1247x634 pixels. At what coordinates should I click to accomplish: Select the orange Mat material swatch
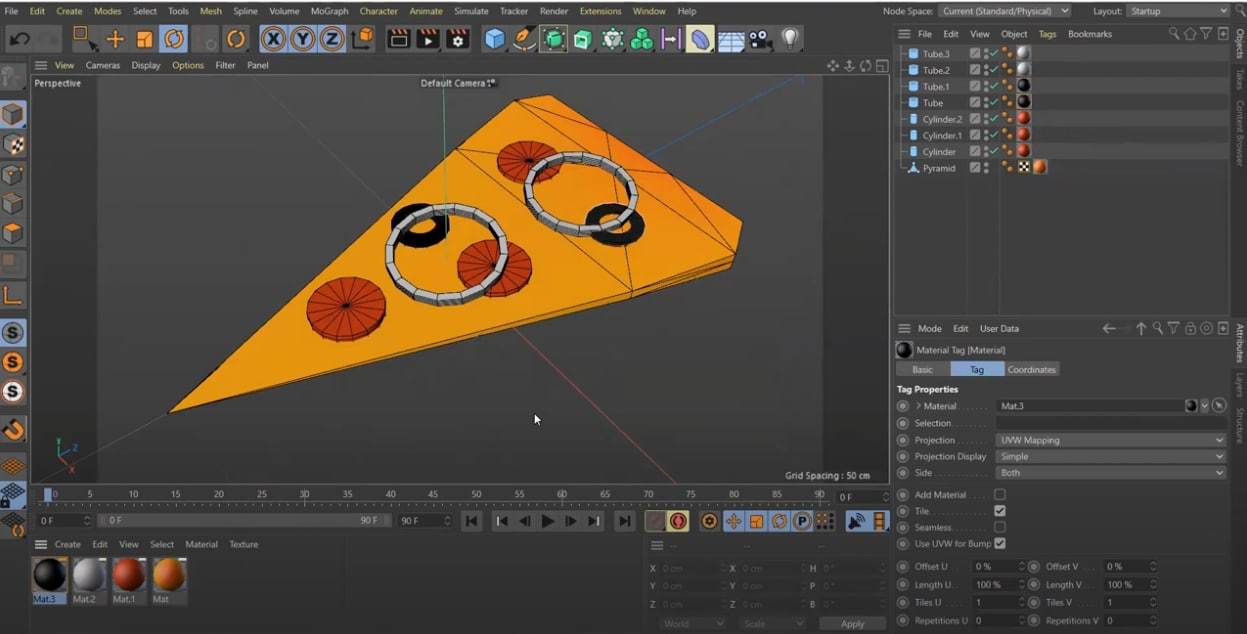[169, 576]
